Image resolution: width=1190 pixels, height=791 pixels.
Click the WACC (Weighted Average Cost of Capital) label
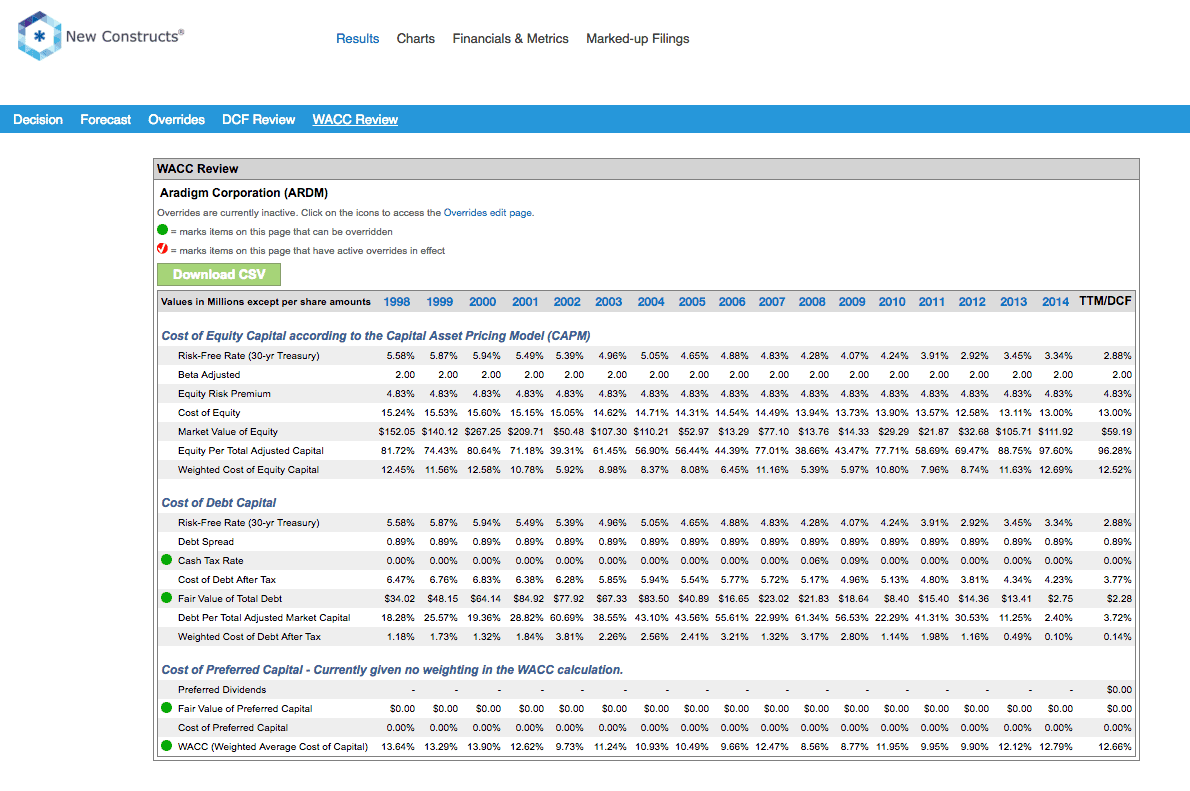coord(272,747)
